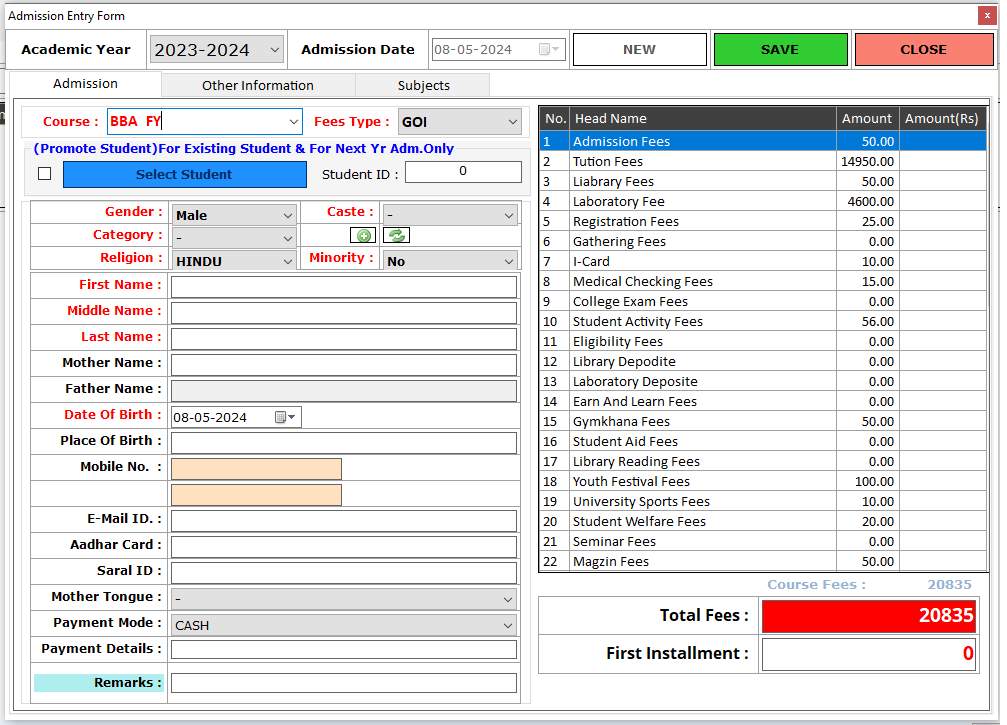Open the Date Of Birth calendar picker

(x=285, y=418)
